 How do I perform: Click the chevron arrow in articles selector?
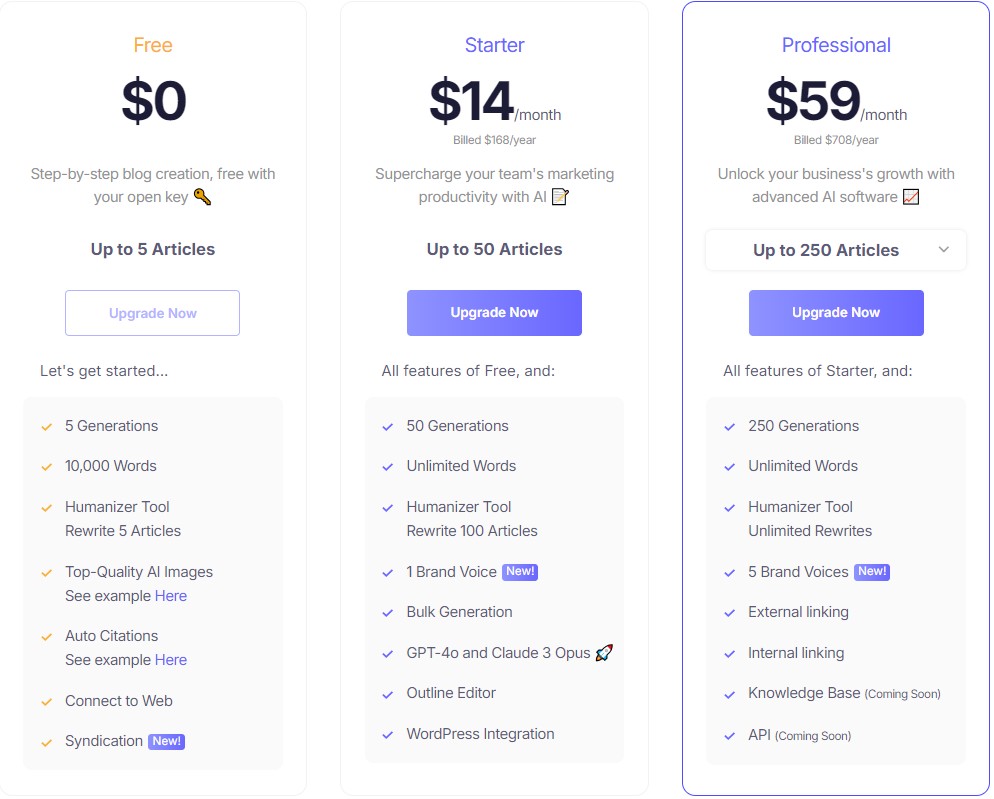pos(944,250)
